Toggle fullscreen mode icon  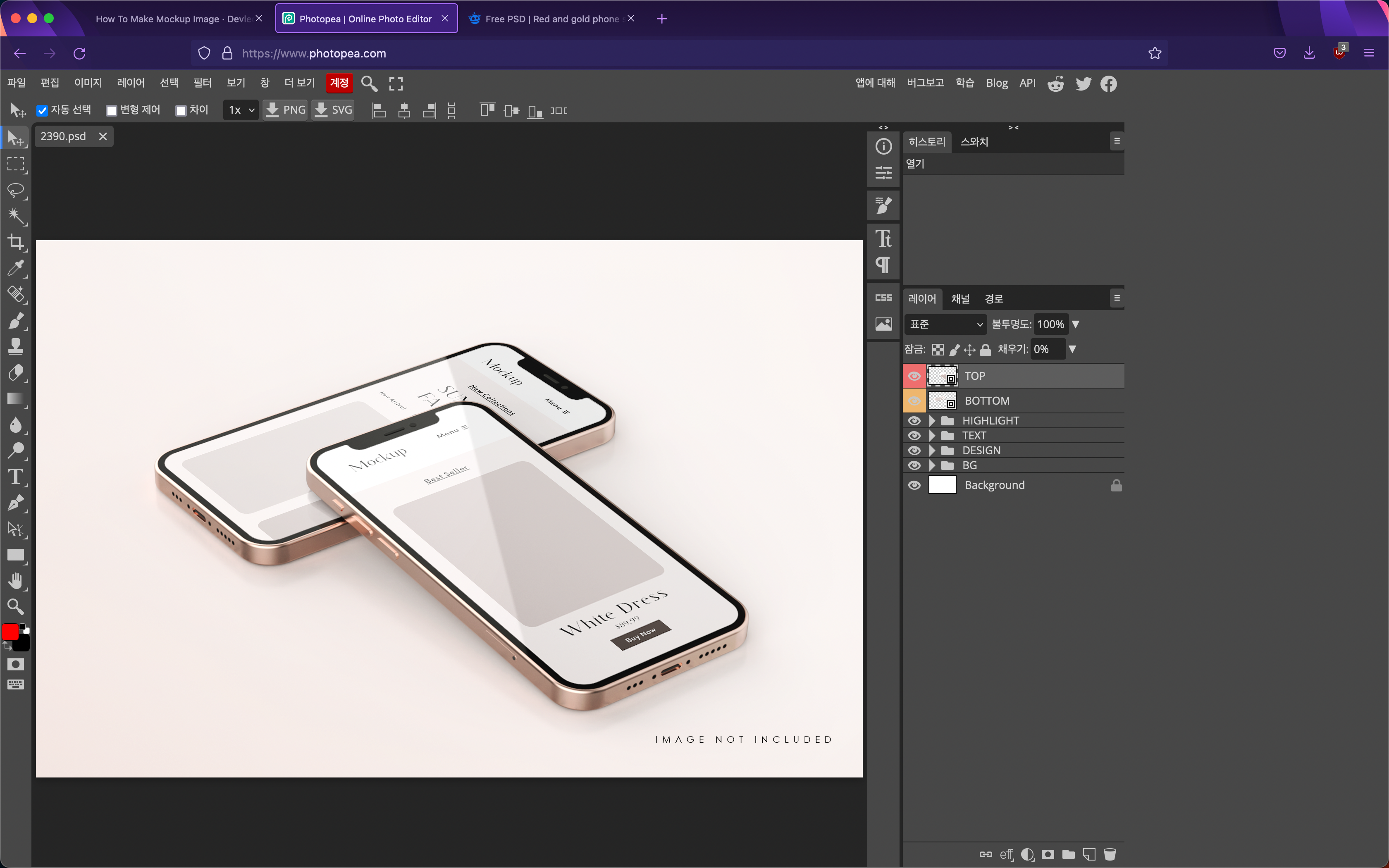pos(396,84)
